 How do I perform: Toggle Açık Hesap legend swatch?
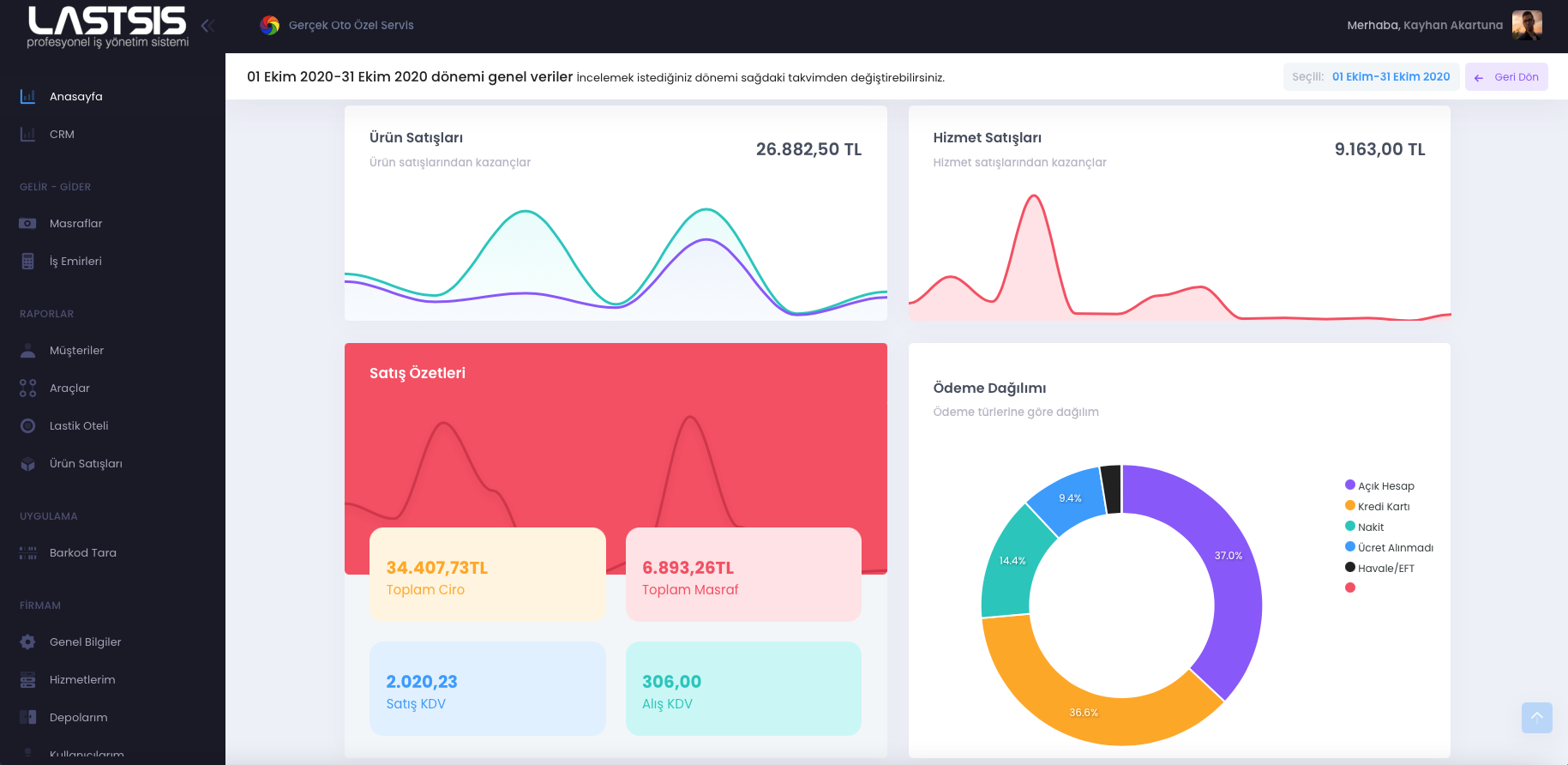1350,485
